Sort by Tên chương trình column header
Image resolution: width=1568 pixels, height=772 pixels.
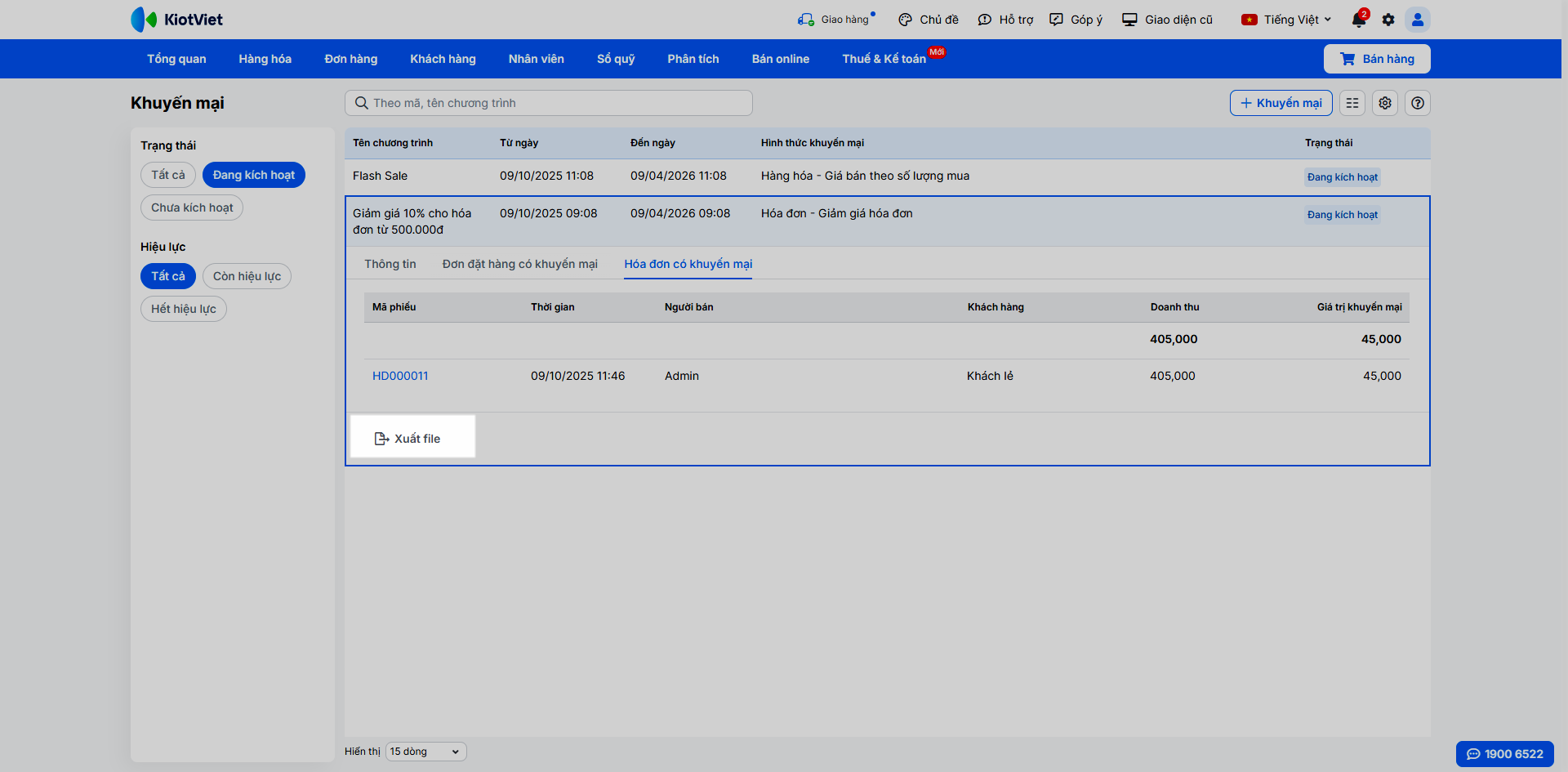pyautogui.click(x=393, y=143)
